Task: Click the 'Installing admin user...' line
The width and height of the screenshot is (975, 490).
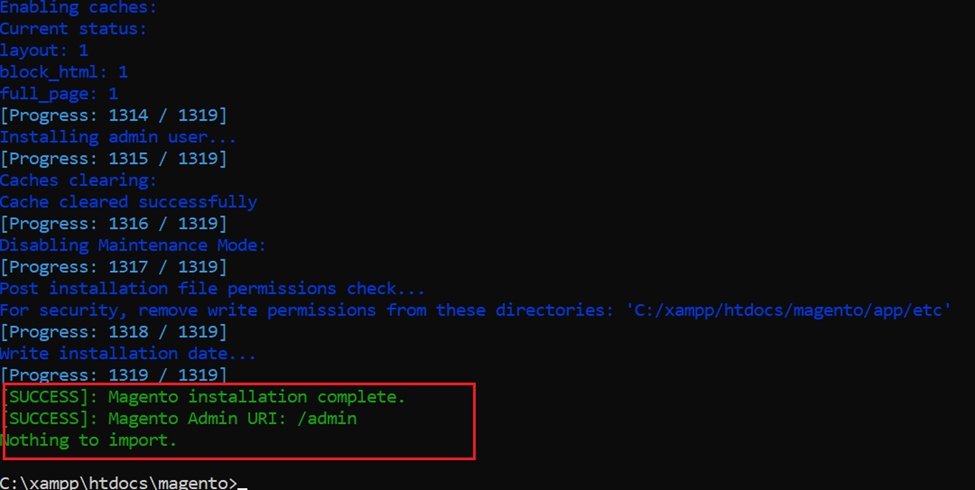Action: (x=118, y=137)
